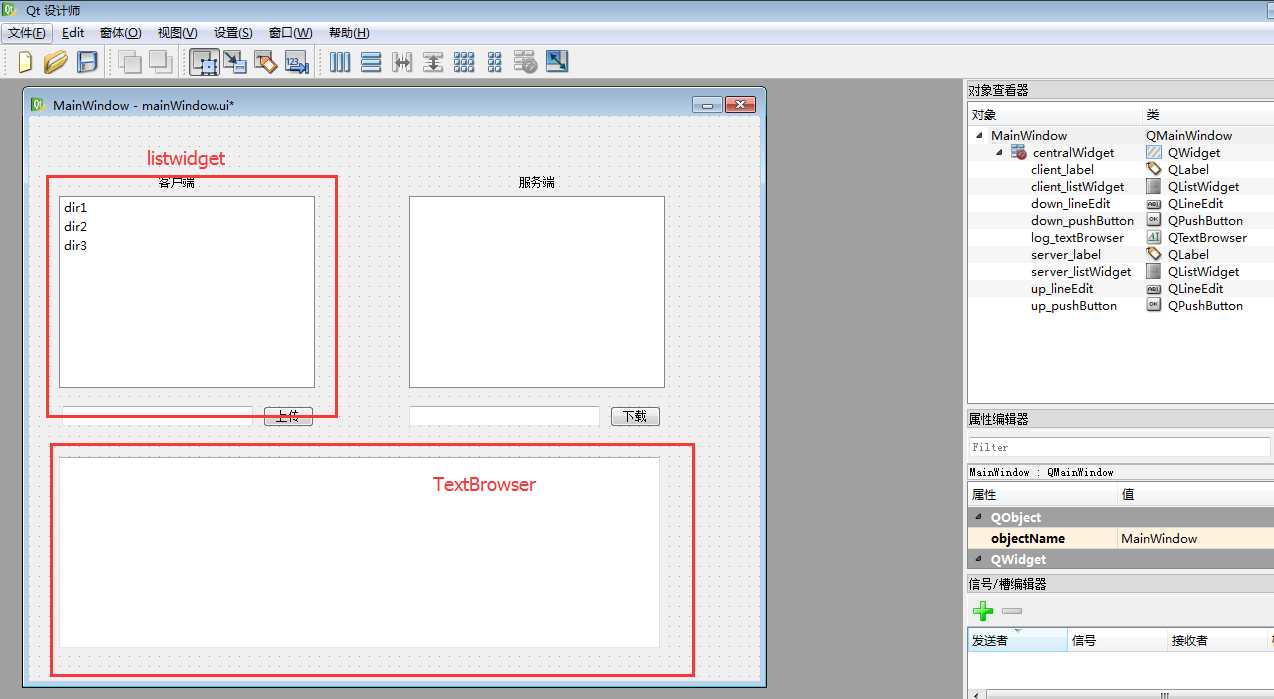The height and width of the screenshot is (699, 1274).
Task: Open the 视图(V) menu
Action: coord(177,33)
